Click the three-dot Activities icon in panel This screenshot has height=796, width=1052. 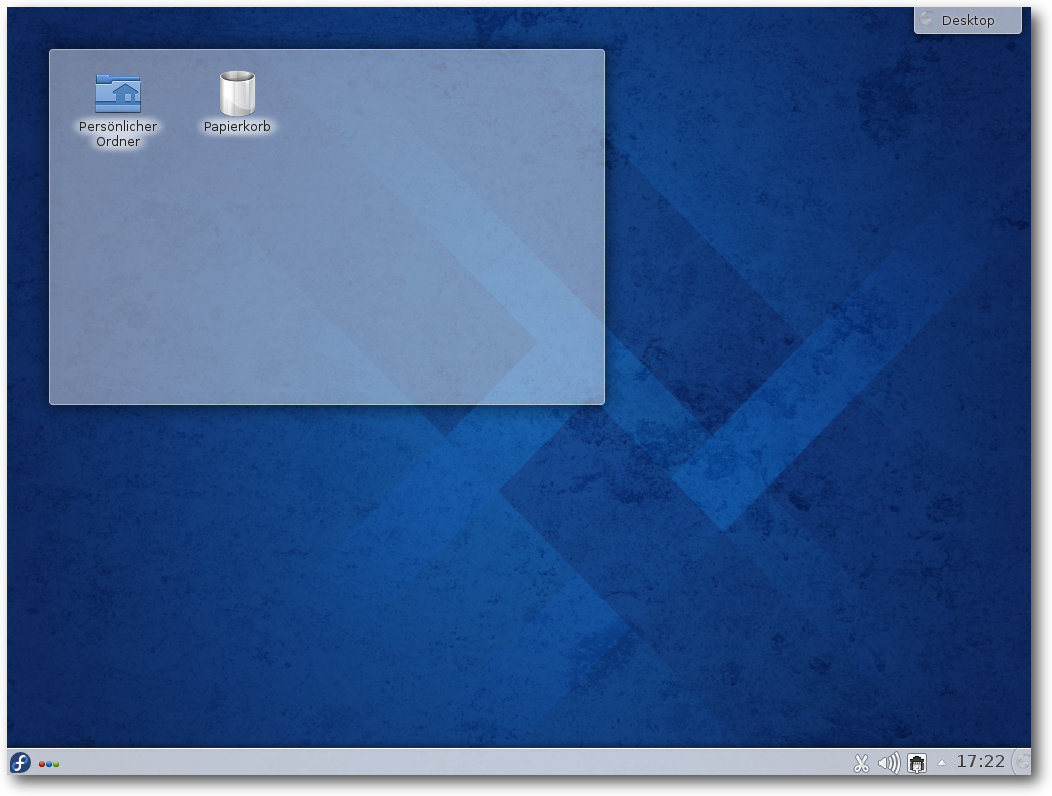tap(49, 764)
